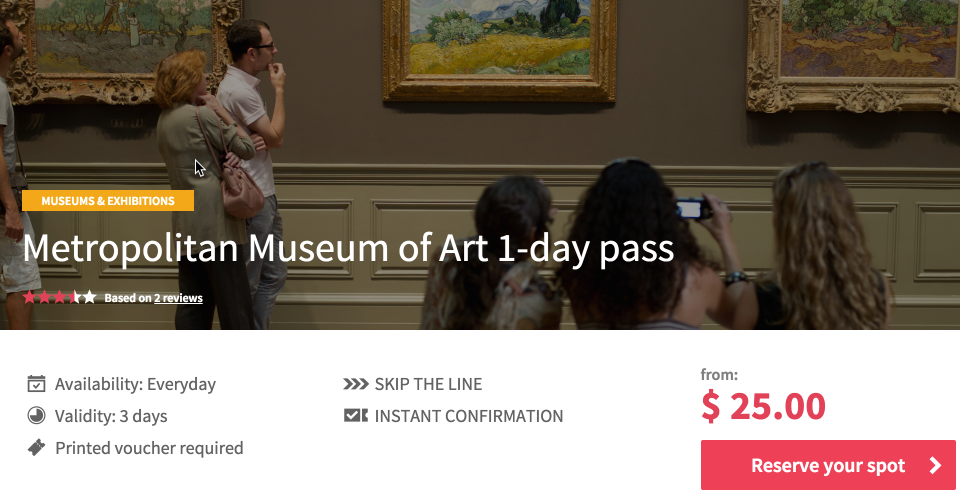The height and width of the screenshot is (501, 960).
Task: Click the INSTANT CONFIRMATION label
Action: [469, 416]
